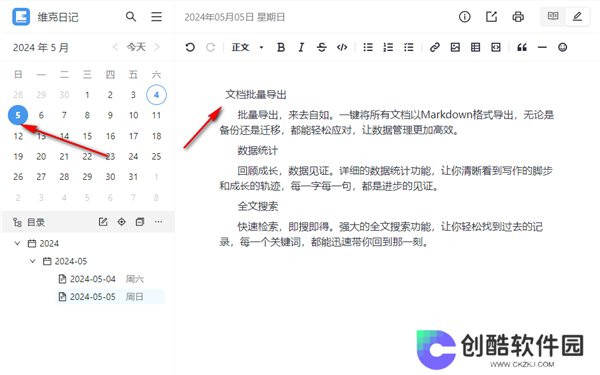Viewport: 600px width, 375px height.
Task: Insert a horizontal rule
Action: click(x=542, y=47)
